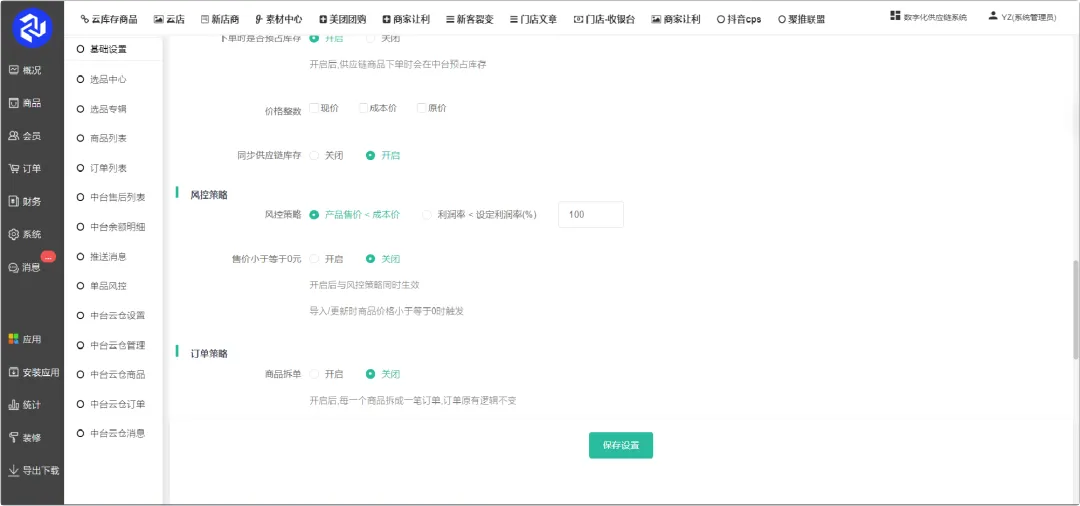
Task: Open 应用 apps section
Action: pos(25,339)
